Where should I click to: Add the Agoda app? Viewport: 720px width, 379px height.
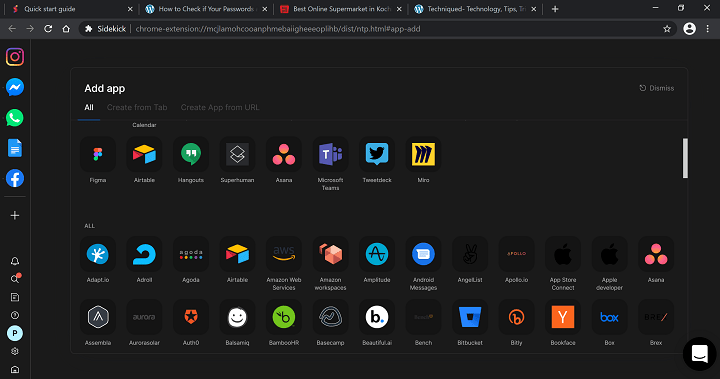click(191, 254)
